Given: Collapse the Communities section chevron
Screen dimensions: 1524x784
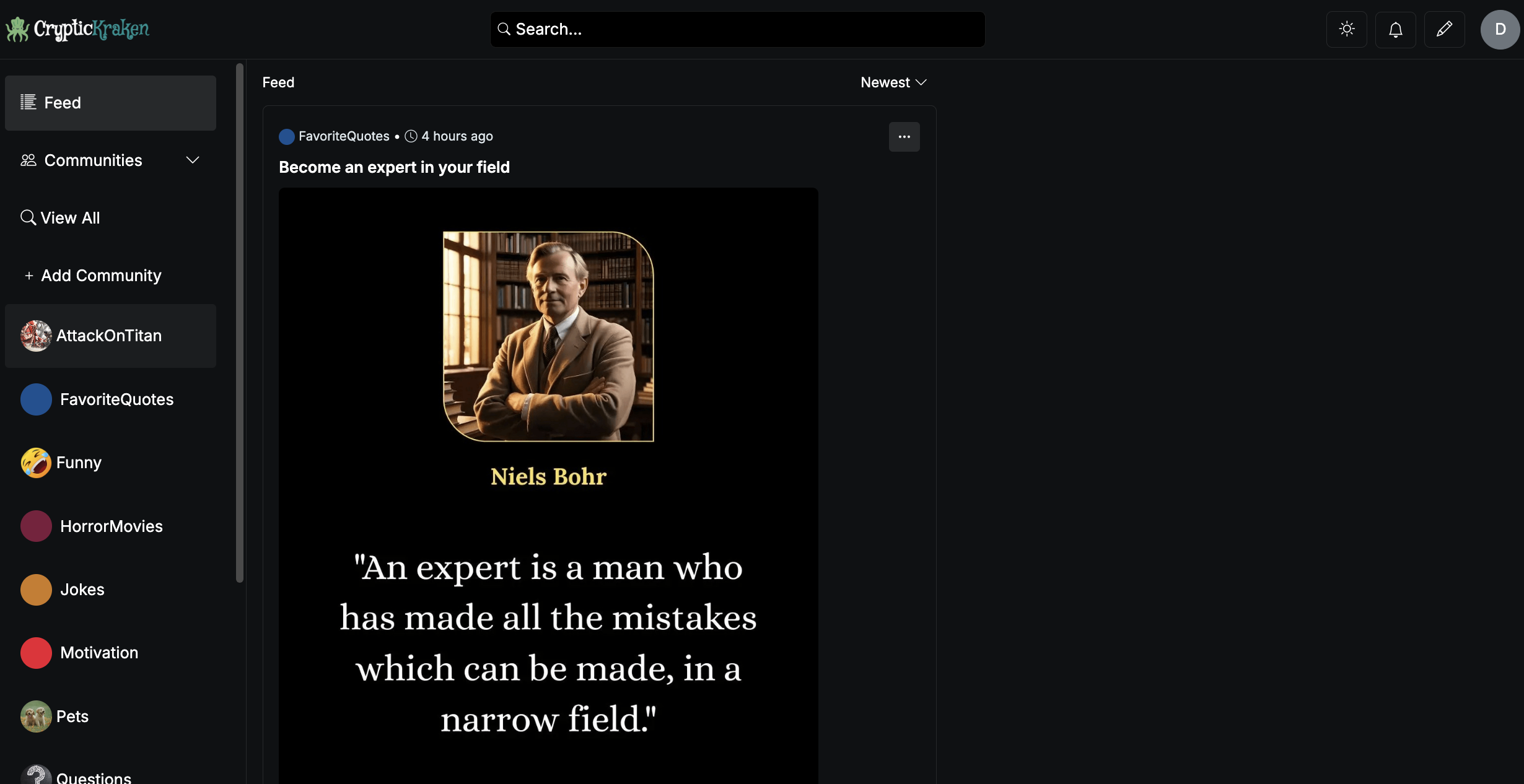Looking at the screenshot, I should 193,160.
